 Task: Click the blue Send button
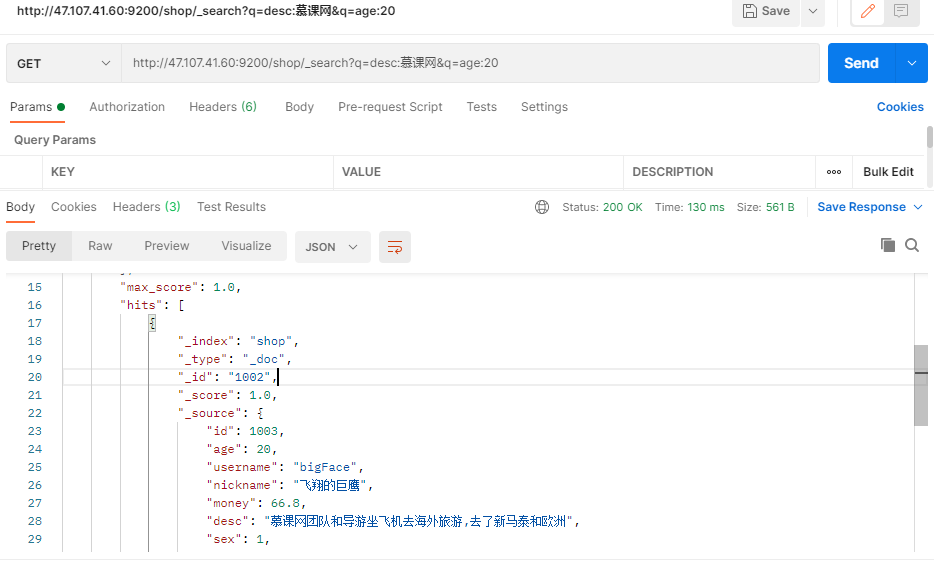tap(861, 63)
